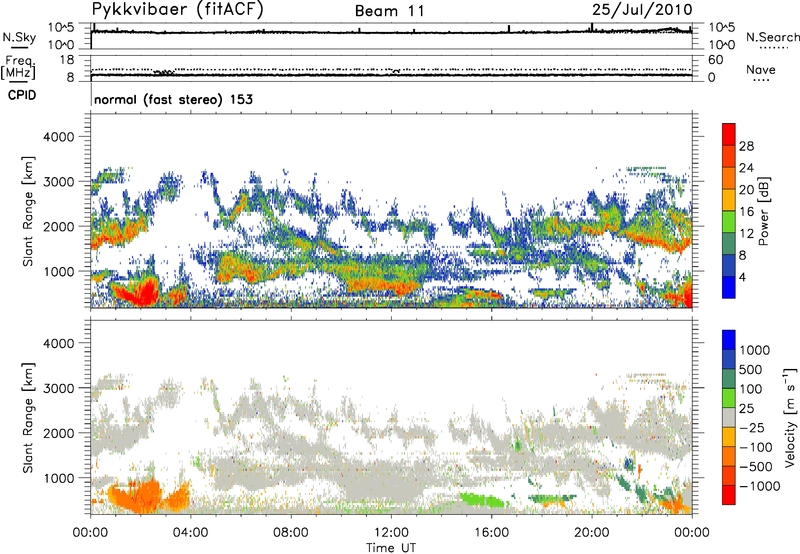Screen dimensions: 800x554
Task: Select the 'CPID' row label
Action: (x=22, y=95)
